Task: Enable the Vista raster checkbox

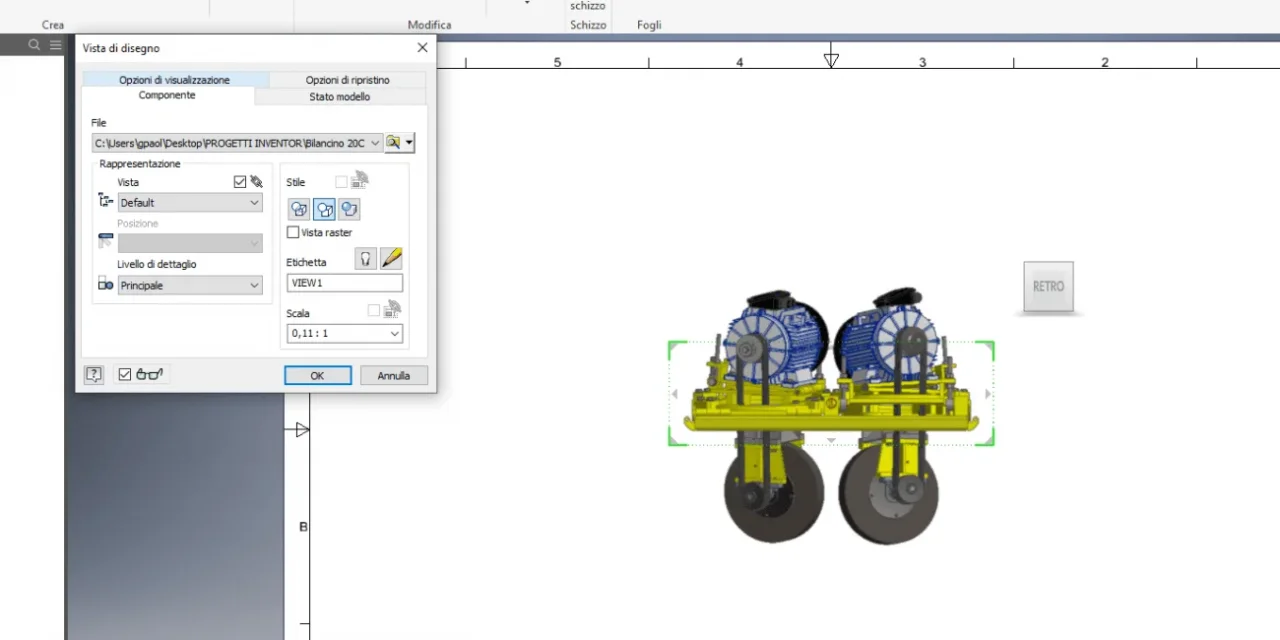Action: 293,232
